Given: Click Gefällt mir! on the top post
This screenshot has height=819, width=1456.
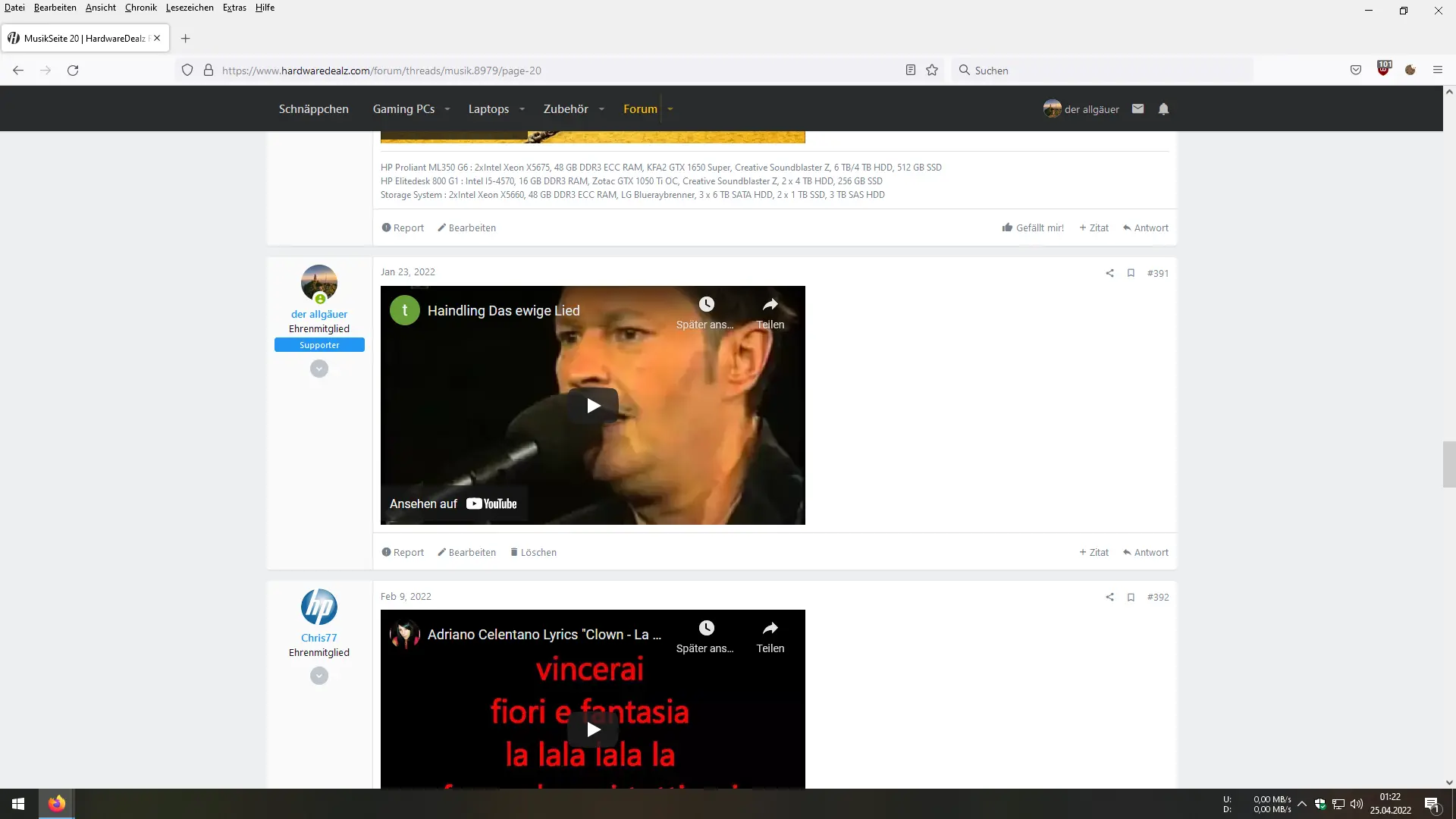Looking at the screenshot, I should [1033, 227].
